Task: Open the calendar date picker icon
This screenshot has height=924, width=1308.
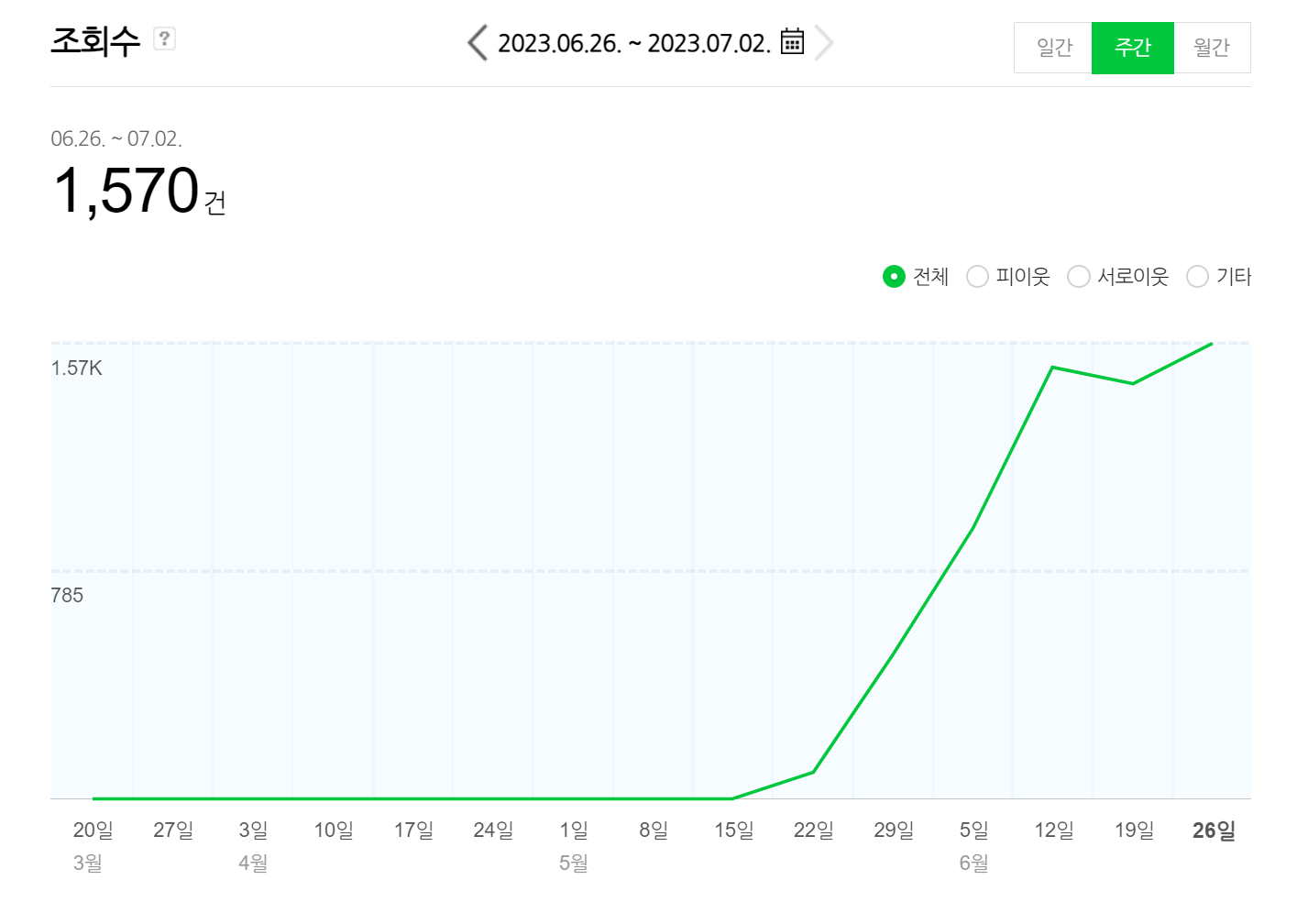Action: [x=792, y=42]
